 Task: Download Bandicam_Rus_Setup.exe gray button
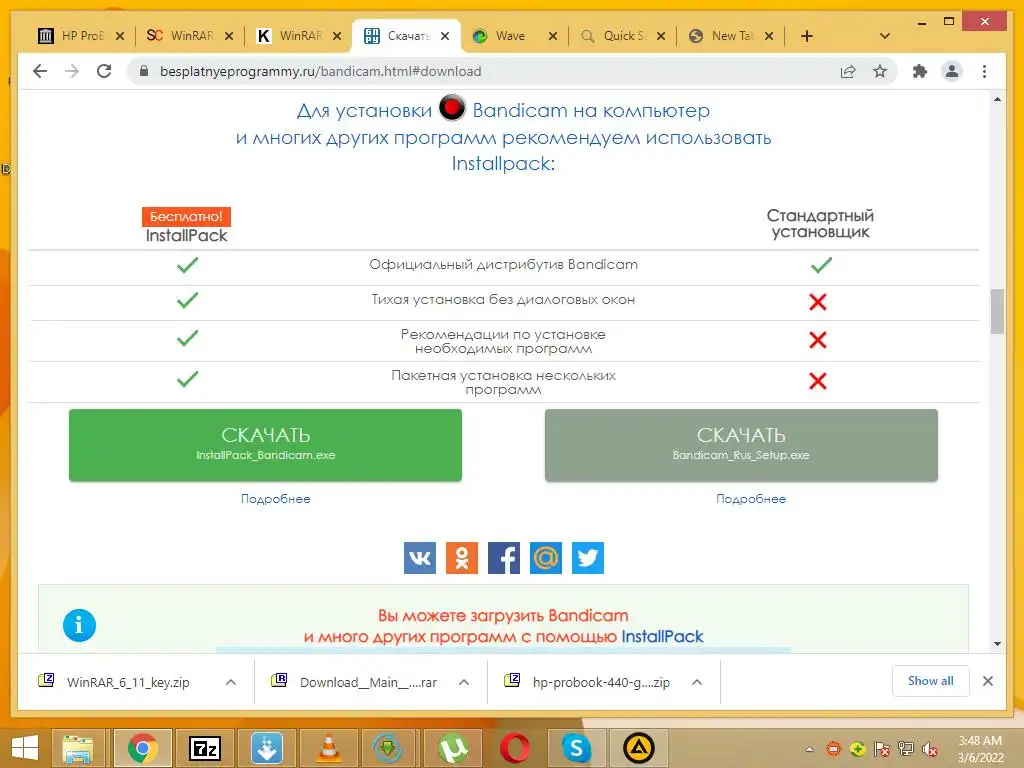coord(741,445)
